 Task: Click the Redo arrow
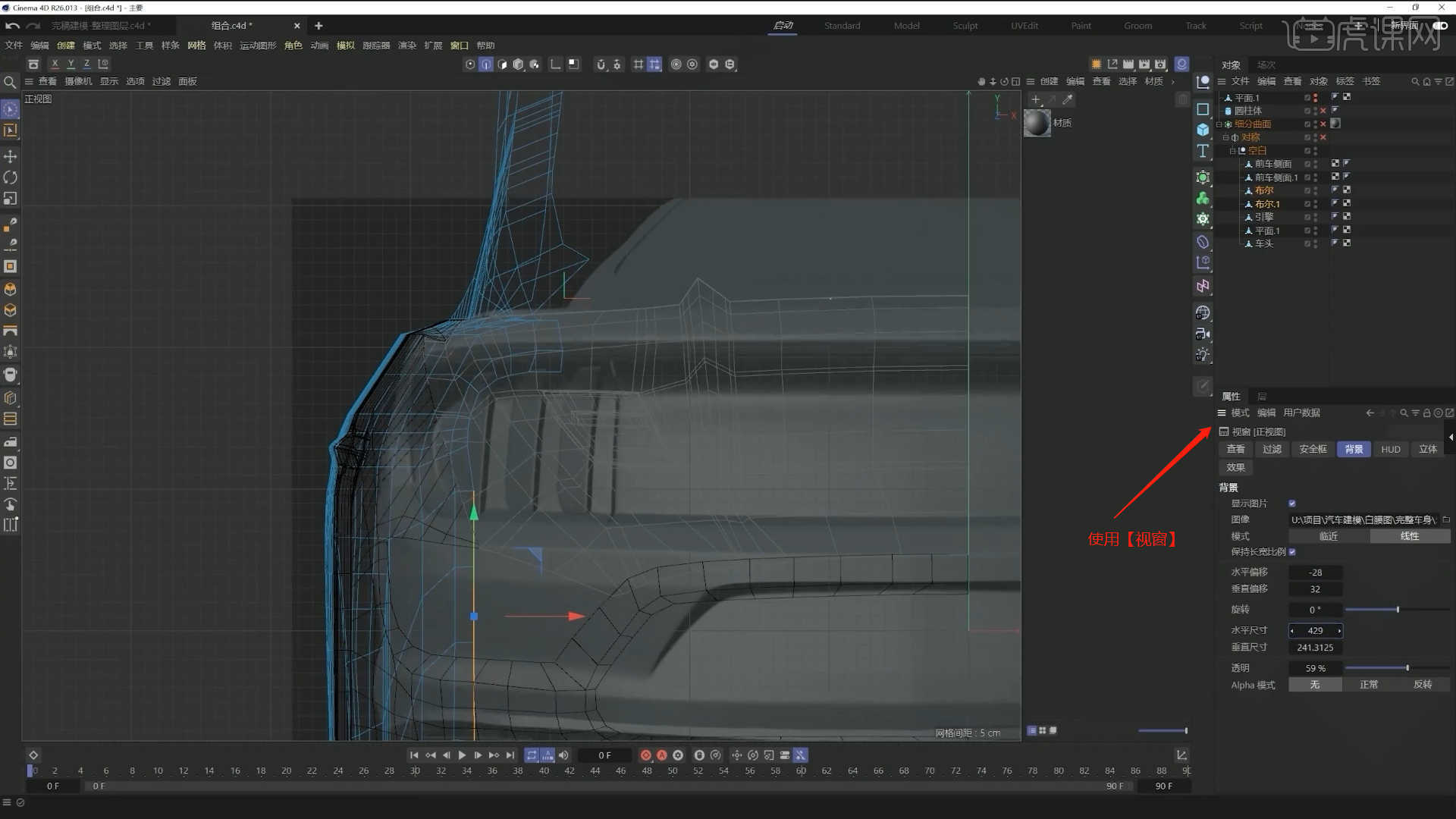click(x=33, y=26)
